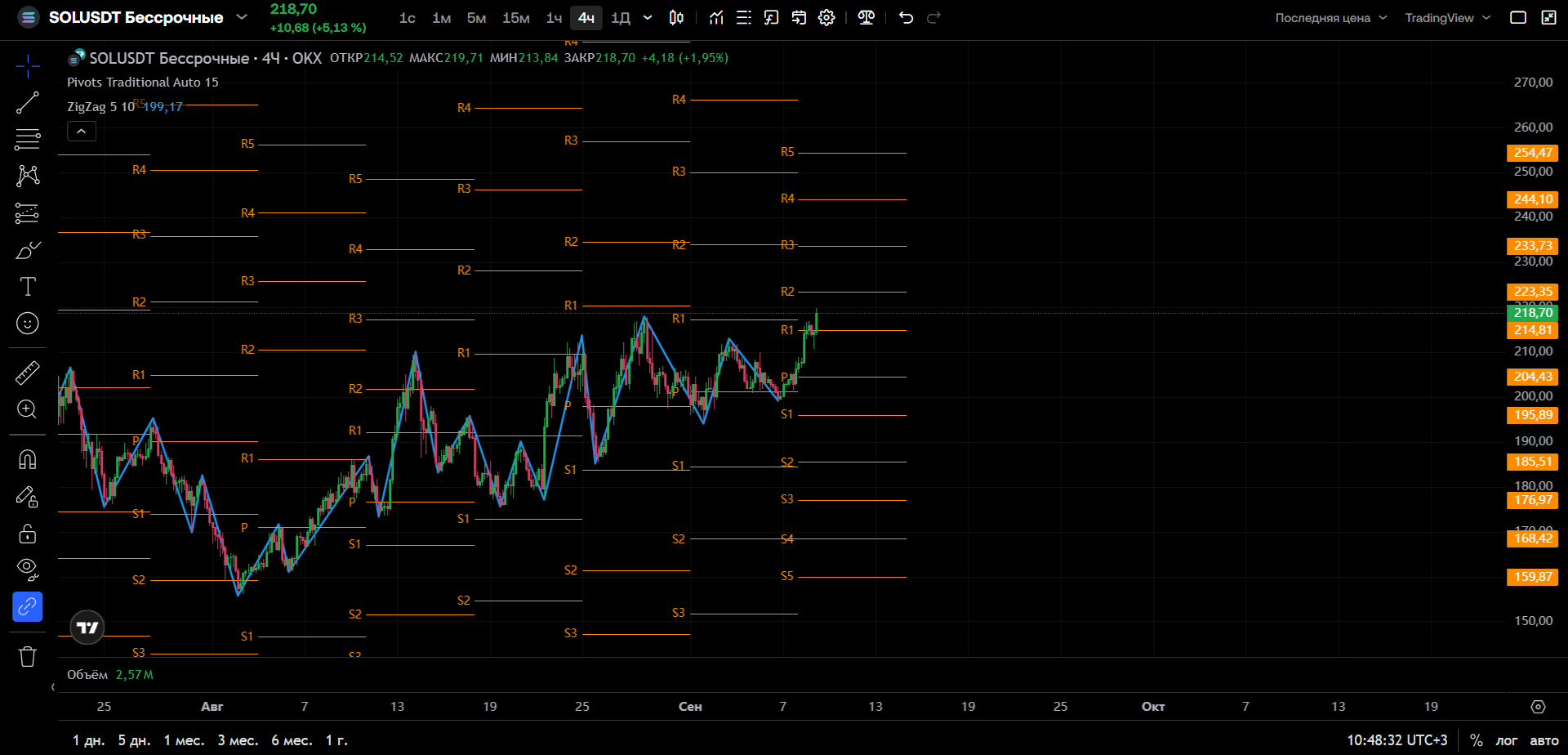The width and height of the screenshot is (1568, 755).
Task: Click the S5 pivot price tag 159,87
Action: tap(1532, 577)
